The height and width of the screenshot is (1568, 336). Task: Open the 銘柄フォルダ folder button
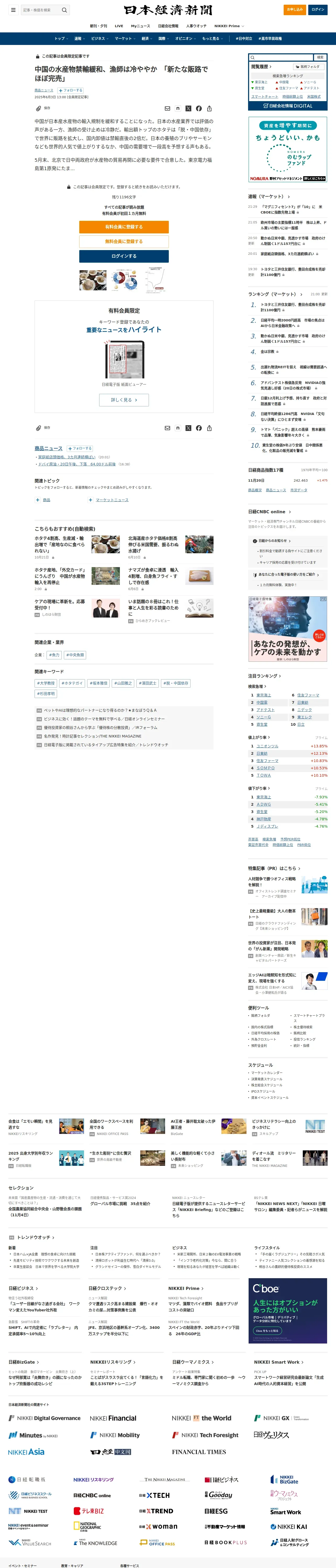point(308,66)
